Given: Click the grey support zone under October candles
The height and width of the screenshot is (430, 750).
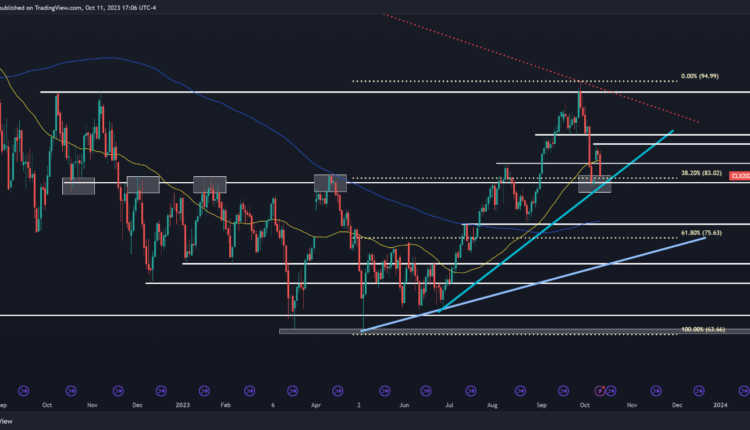Looking at the screenshot, I should pos(595,184).
